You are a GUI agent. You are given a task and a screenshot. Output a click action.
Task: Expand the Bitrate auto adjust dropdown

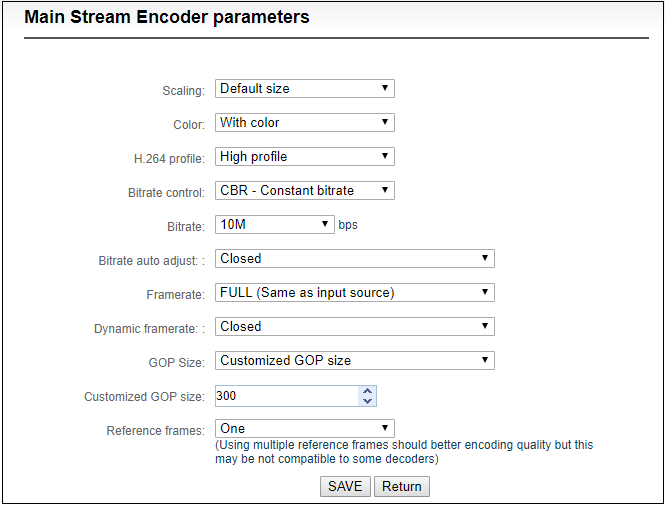[x=355, y=258]
